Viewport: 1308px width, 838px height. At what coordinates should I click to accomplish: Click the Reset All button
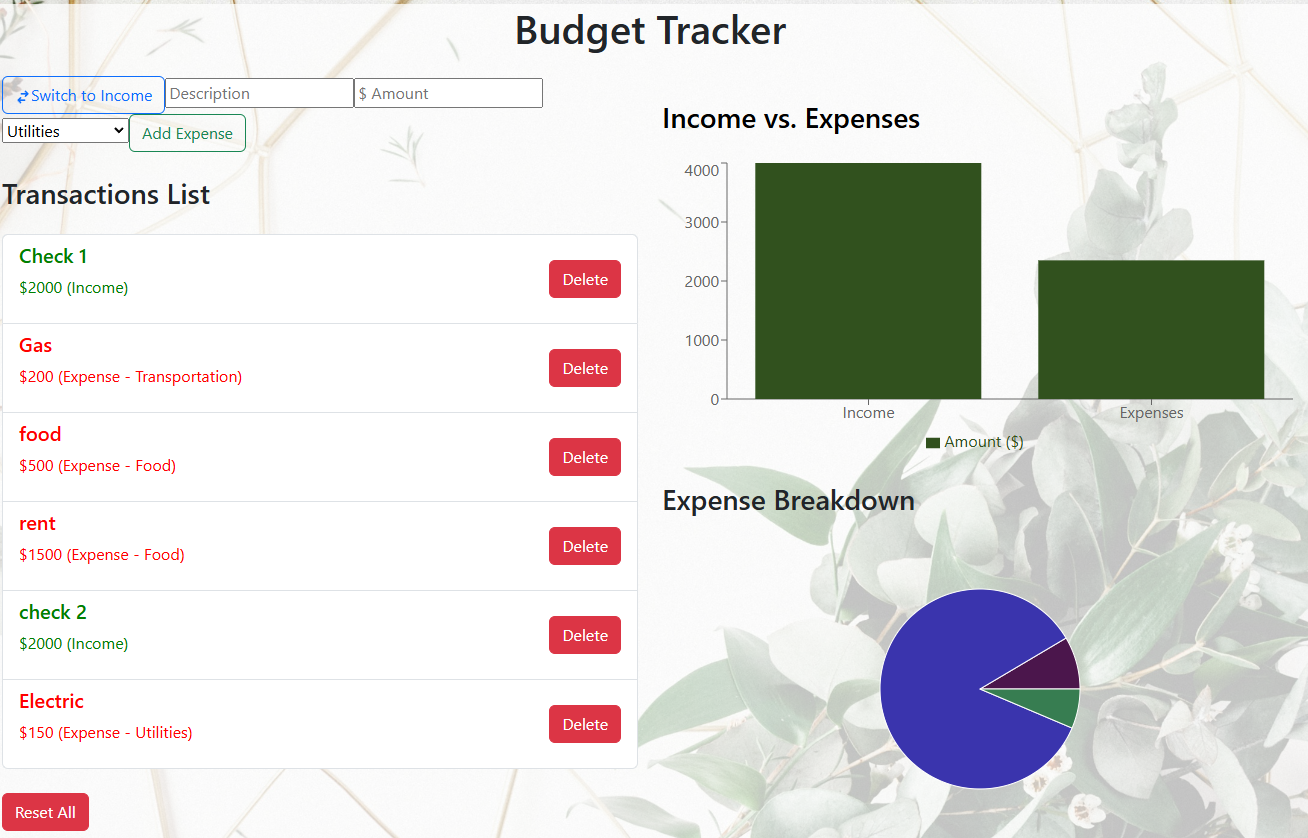tap(45, 812)
